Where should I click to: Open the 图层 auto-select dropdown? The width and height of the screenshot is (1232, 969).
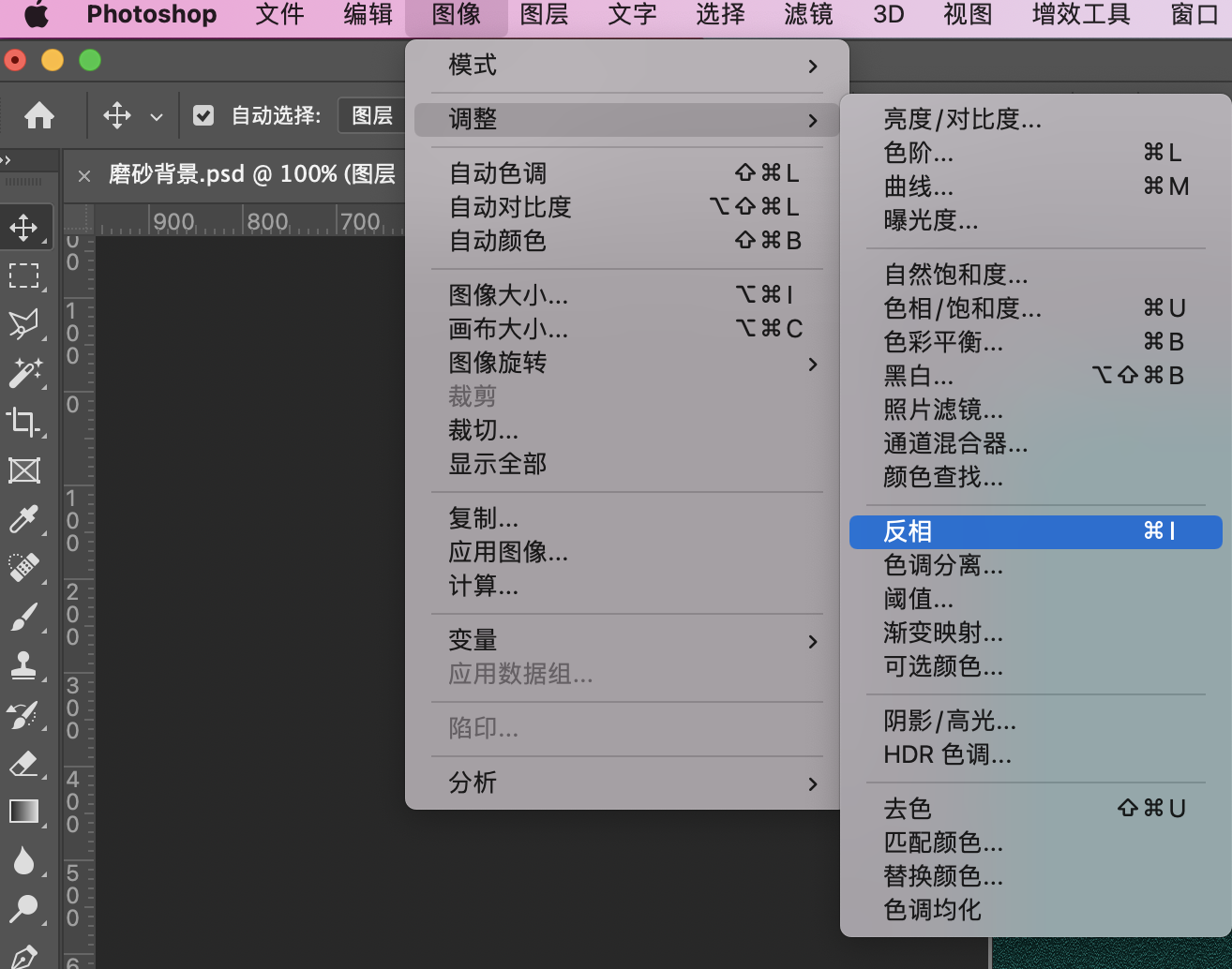pyautogui.click(x=372, y=115)
